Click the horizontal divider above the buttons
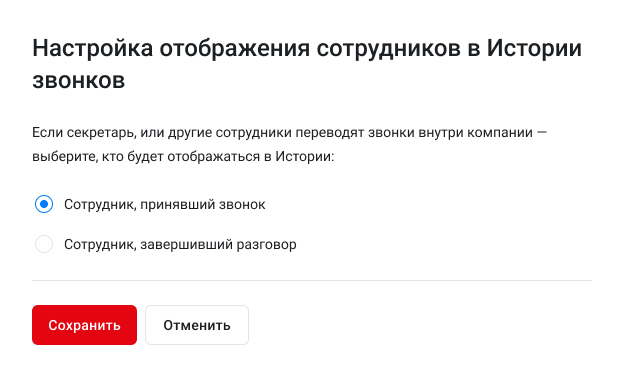The width and height of the screenshot is (624, 377). tap(312, 280)
